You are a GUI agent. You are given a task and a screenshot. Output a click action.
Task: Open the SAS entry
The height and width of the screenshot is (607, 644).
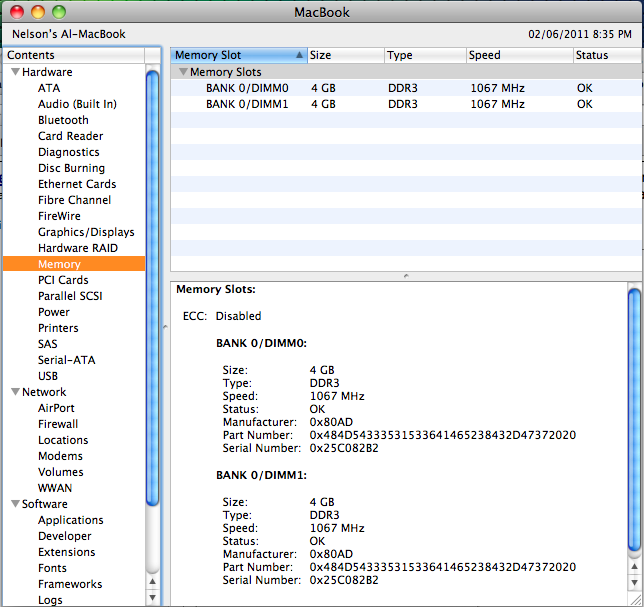point(48,344)
